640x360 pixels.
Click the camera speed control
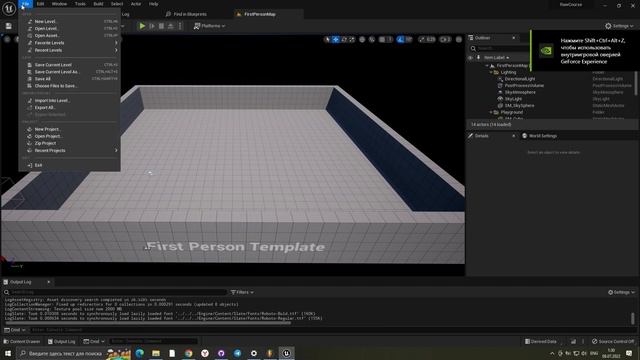pos(445,40)
